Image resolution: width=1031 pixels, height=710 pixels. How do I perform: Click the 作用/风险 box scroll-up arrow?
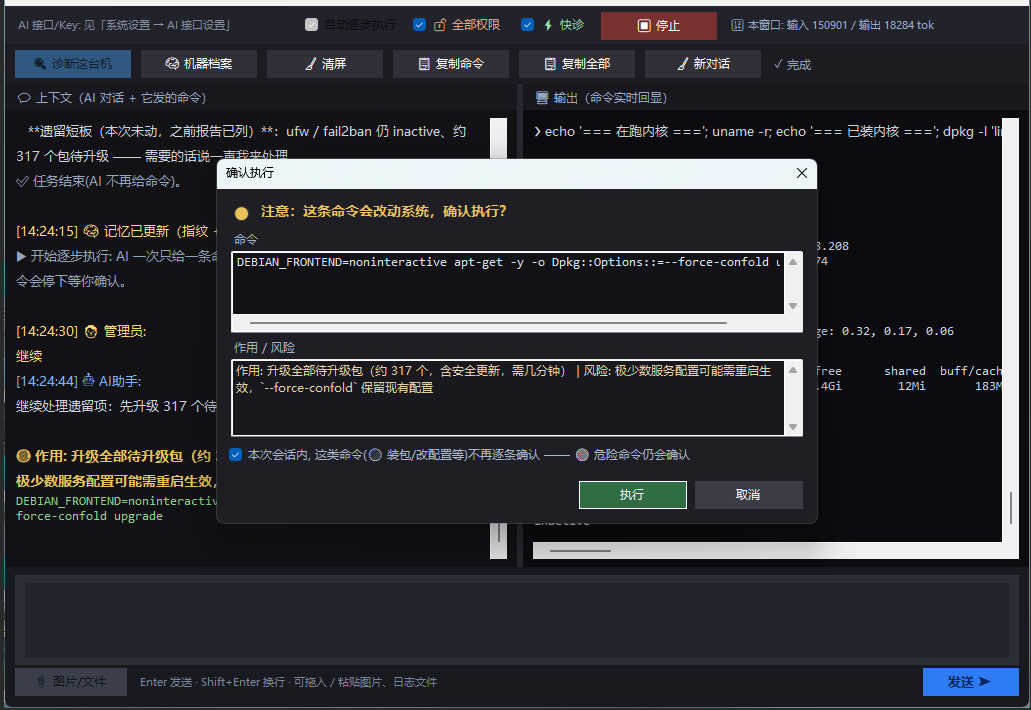pyautogui.click(x=793, y=370)
